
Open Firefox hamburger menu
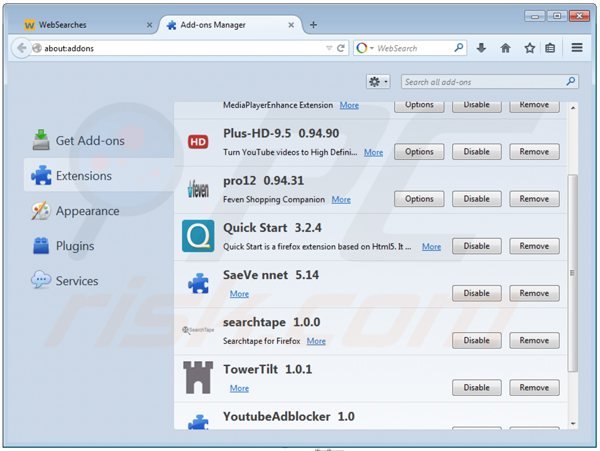tap(577, 47)
